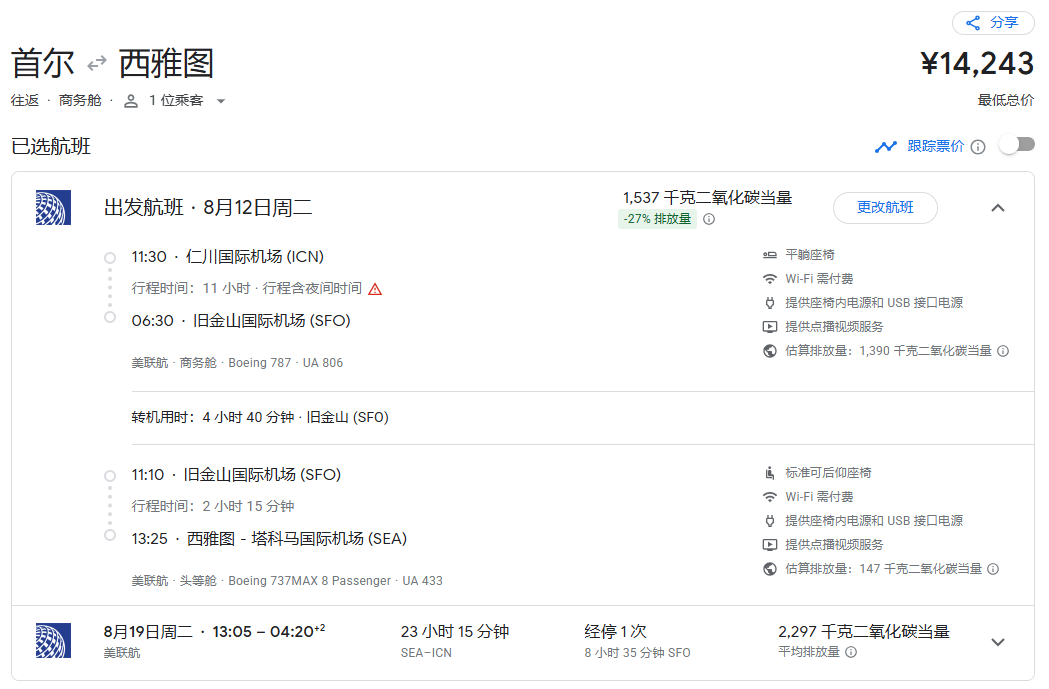Click flight info text ending UA 806

click(x=237, y=363)
